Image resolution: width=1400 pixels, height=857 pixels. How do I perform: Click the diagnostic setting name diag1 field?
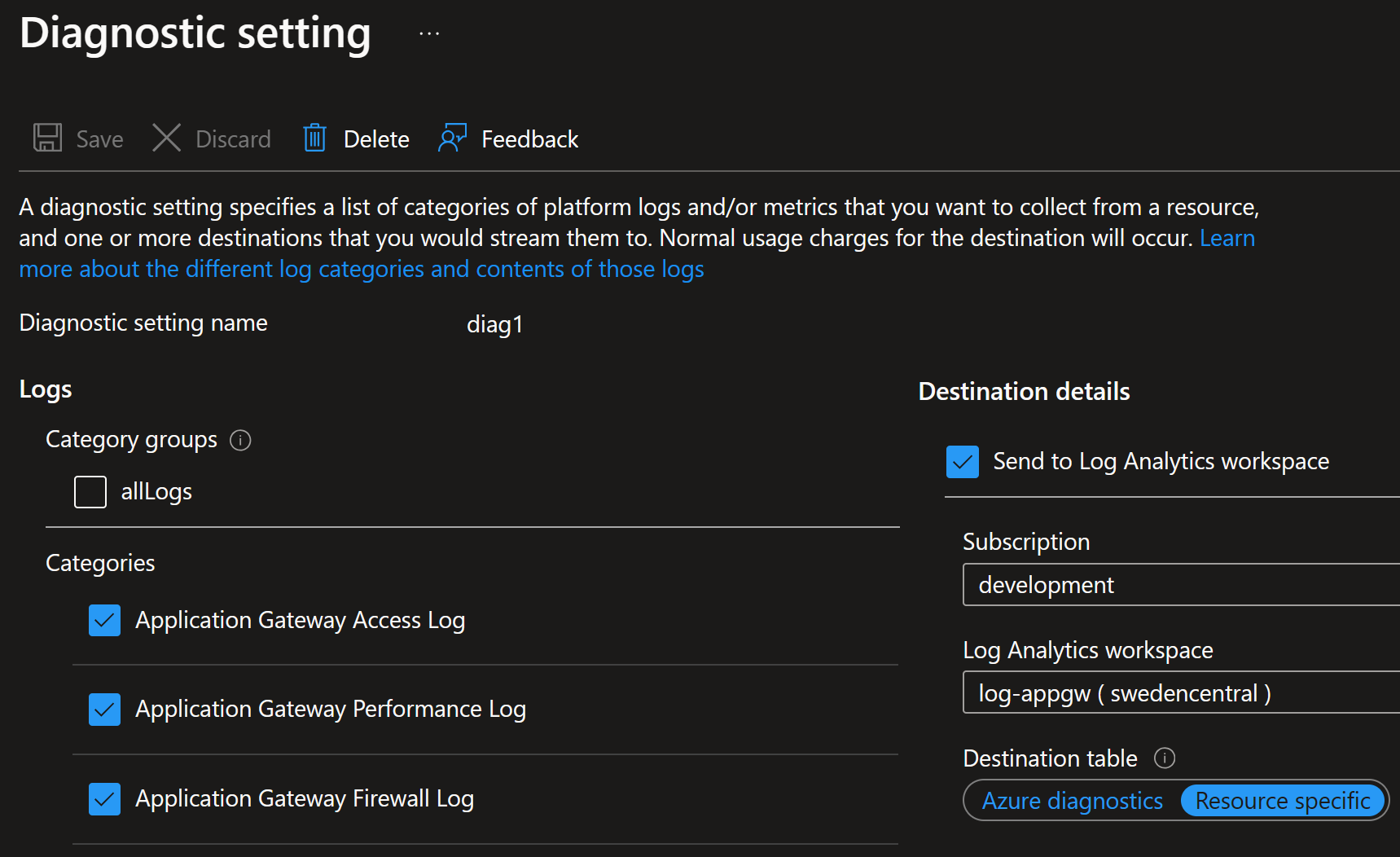[495, 324]
